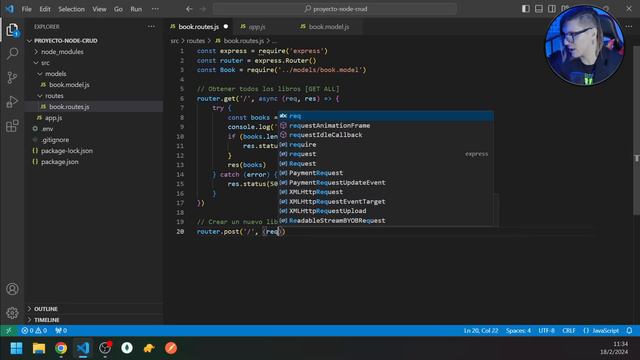Screen dimensions: 640x360
Task: Open the Search view in activity bar
Action: (x=12, y=53)
